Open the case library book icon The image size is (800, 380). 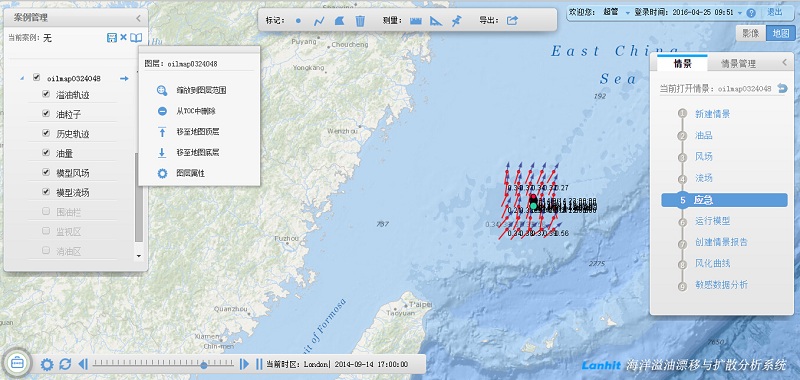click(x=136, y=38)
